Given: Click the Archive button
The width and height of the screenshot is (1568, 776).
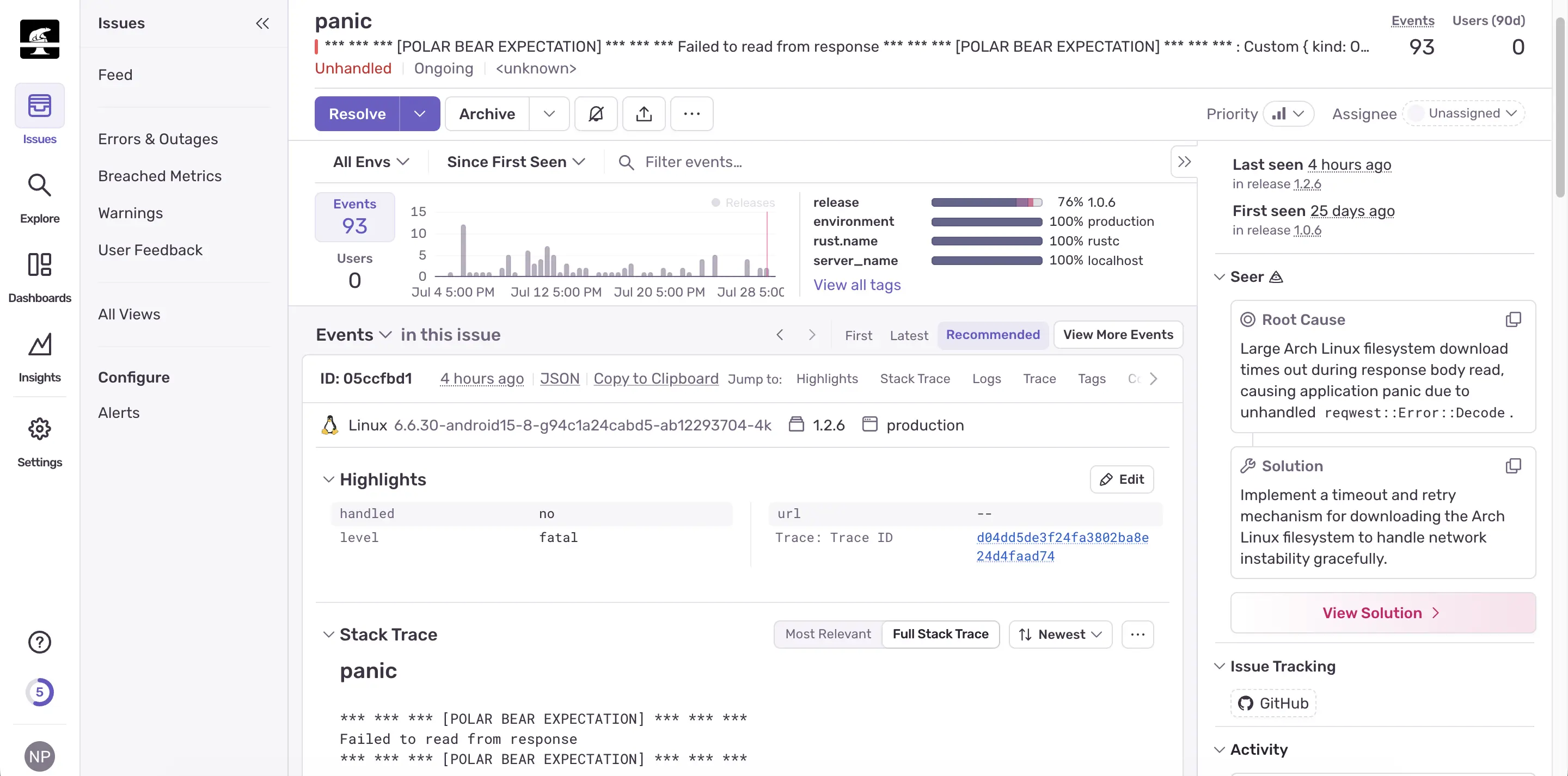Looking at the screenshot, I should pyautogui.click(x=487, y=114).
